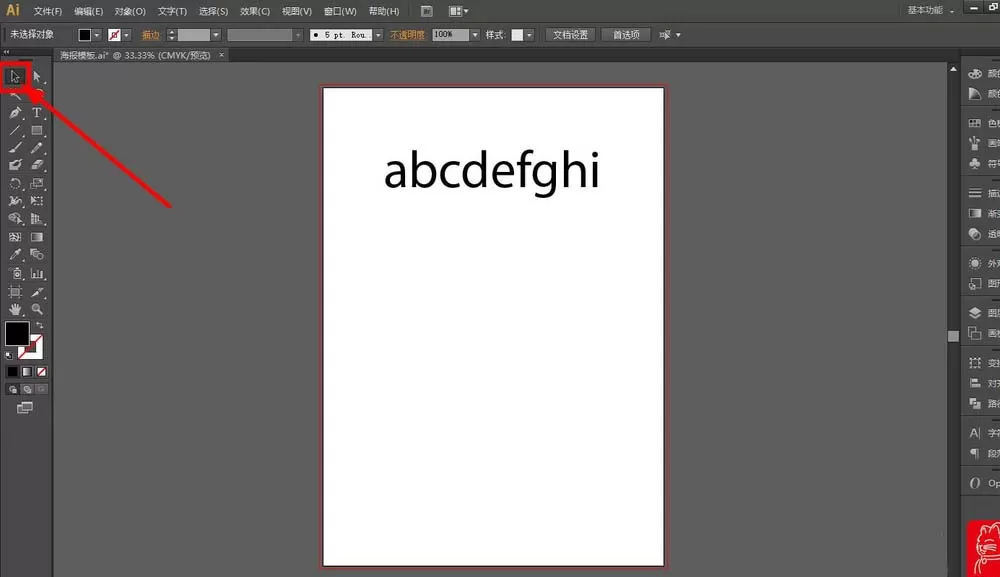Set paint mode to None
Viewport: 1000px width, 577px height.
41,372
